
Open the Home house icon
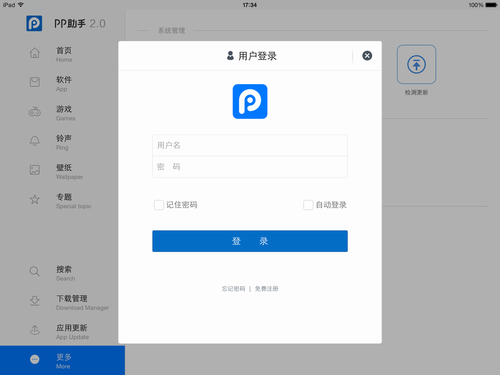point(35,53)
